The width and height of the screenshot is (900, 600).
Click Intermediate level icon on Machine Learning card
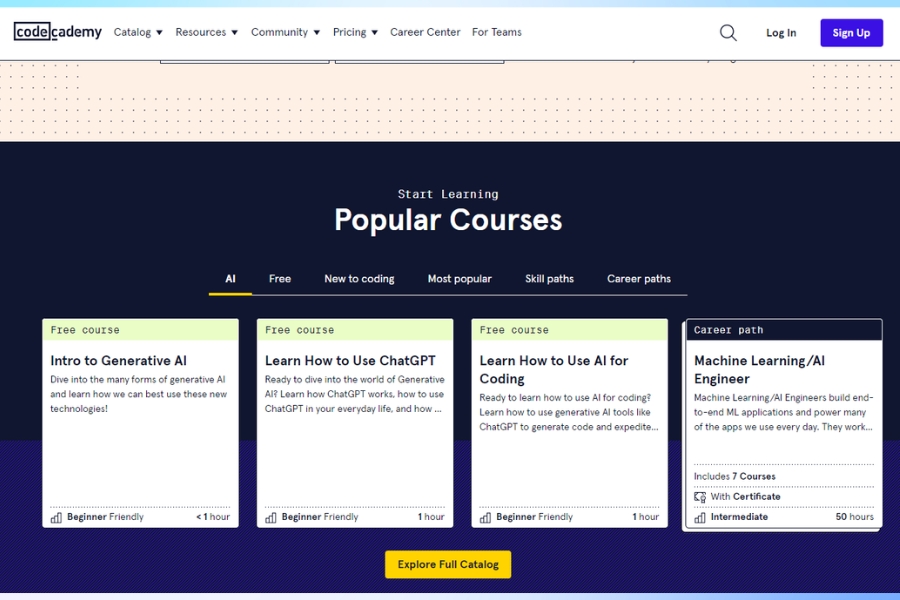click(x=700, y=517)
